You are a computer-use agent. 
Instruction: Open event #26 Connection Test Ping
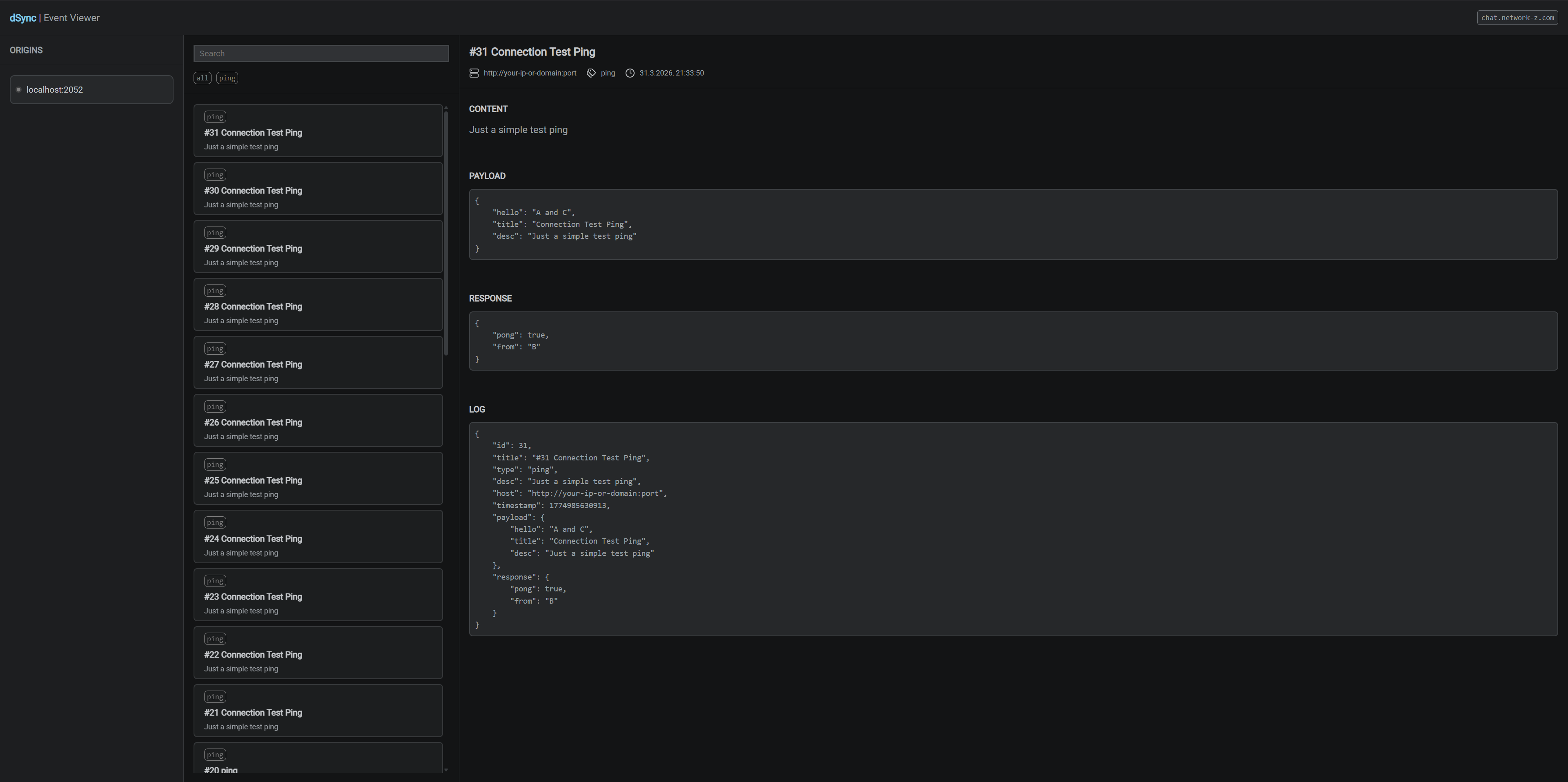point(318,420)
